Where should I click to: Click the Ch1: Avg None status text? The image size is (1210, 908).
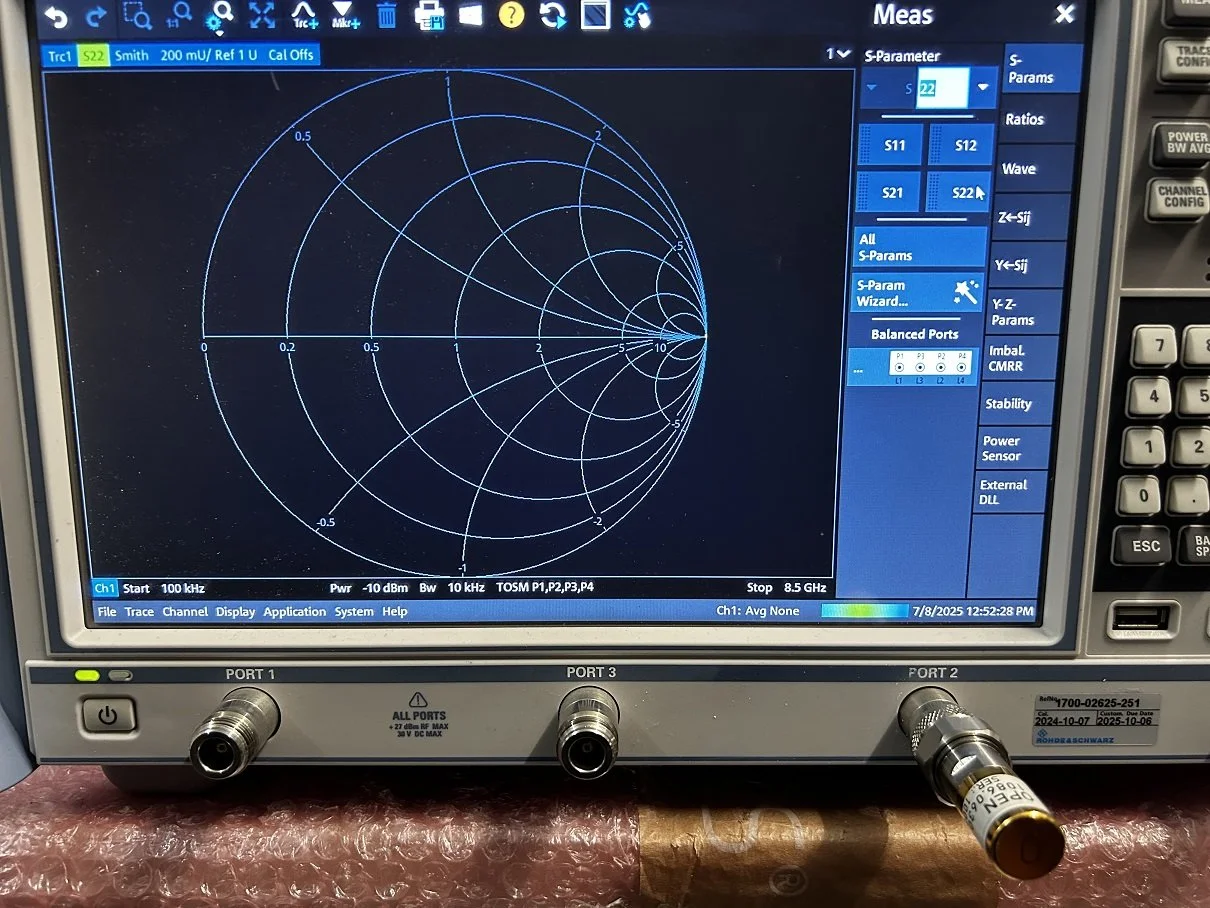coord(758,610)
